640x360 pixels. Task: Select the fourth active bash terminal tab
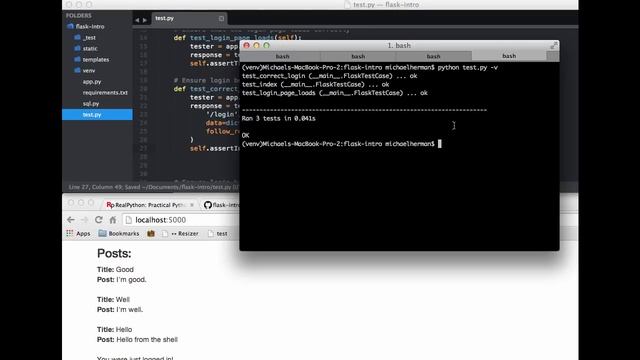tap(509, 56)
